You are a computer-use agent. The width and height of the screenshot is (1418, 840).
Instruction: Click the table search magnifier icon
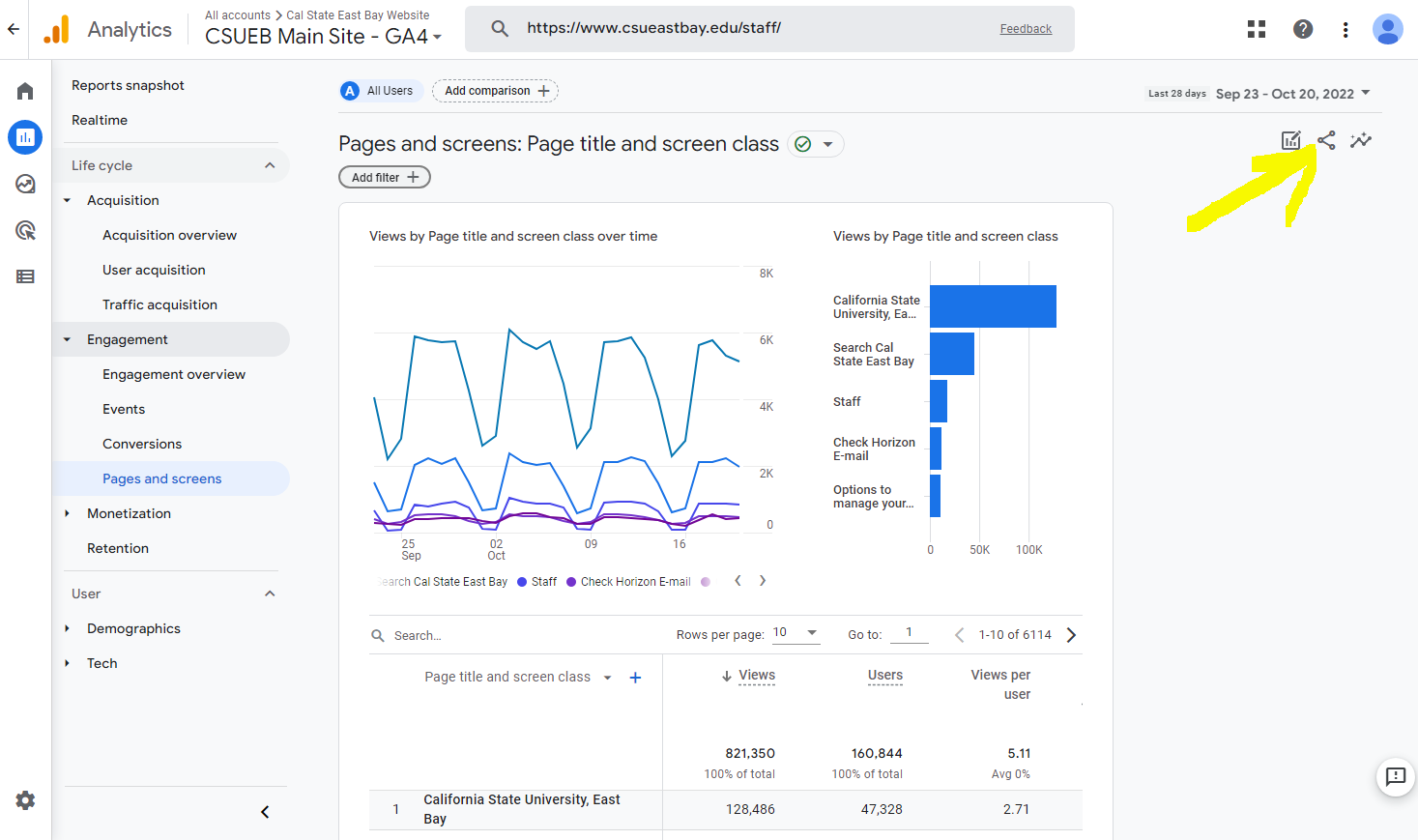(378, 635)
